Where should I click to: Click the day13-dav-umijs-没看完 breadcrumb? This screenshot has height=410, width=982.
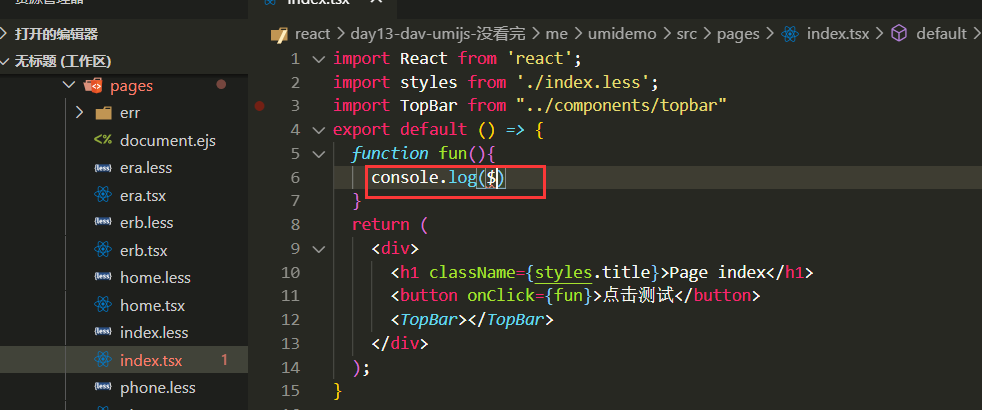point(438,34)
